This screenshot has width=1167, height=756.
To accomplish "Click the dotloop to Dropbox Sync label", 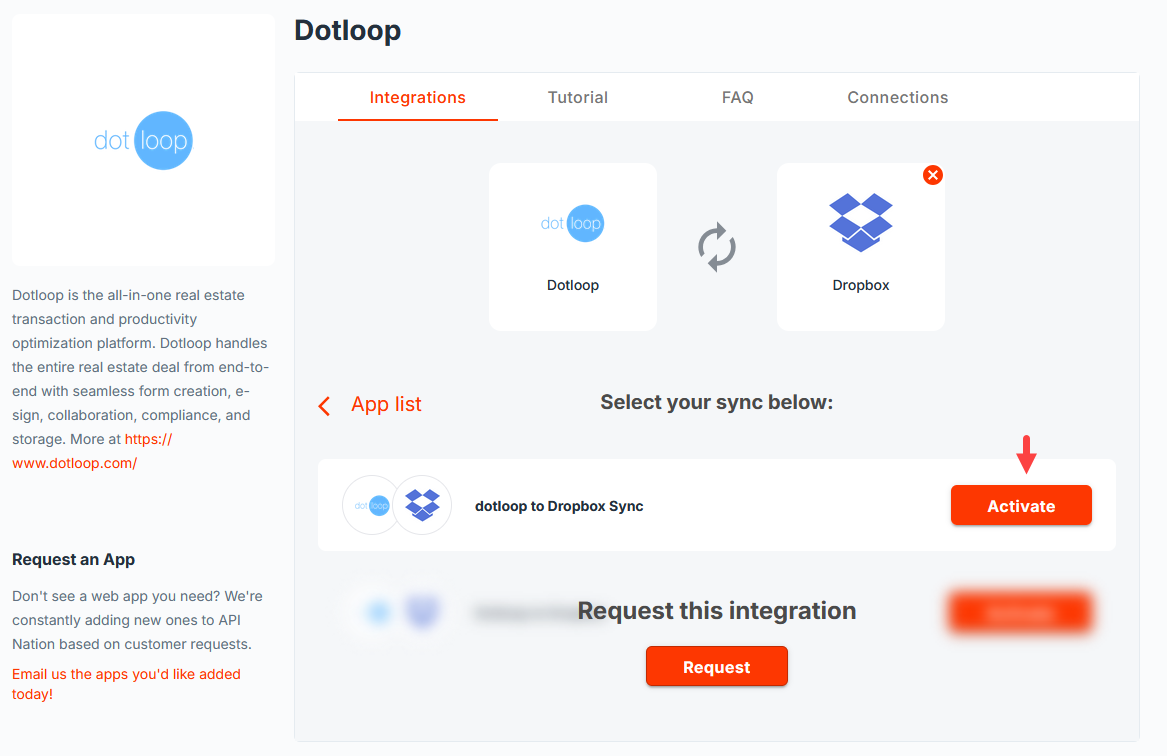I will click(x=559, y=506).
